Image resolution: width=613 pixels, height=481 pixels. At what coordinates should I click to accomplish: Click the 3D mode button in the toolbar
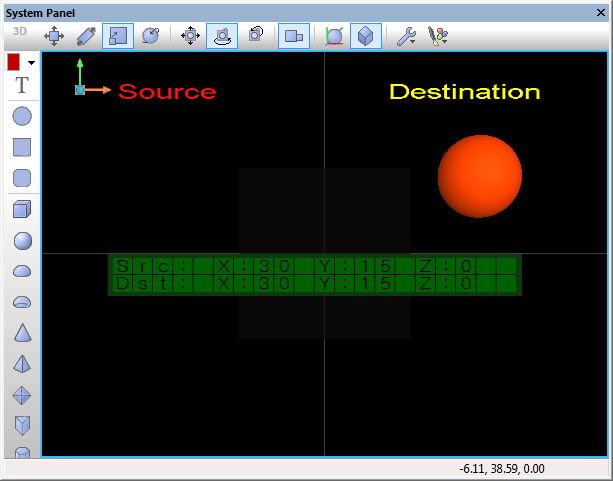pyautogui.click(x=20, y=31)
